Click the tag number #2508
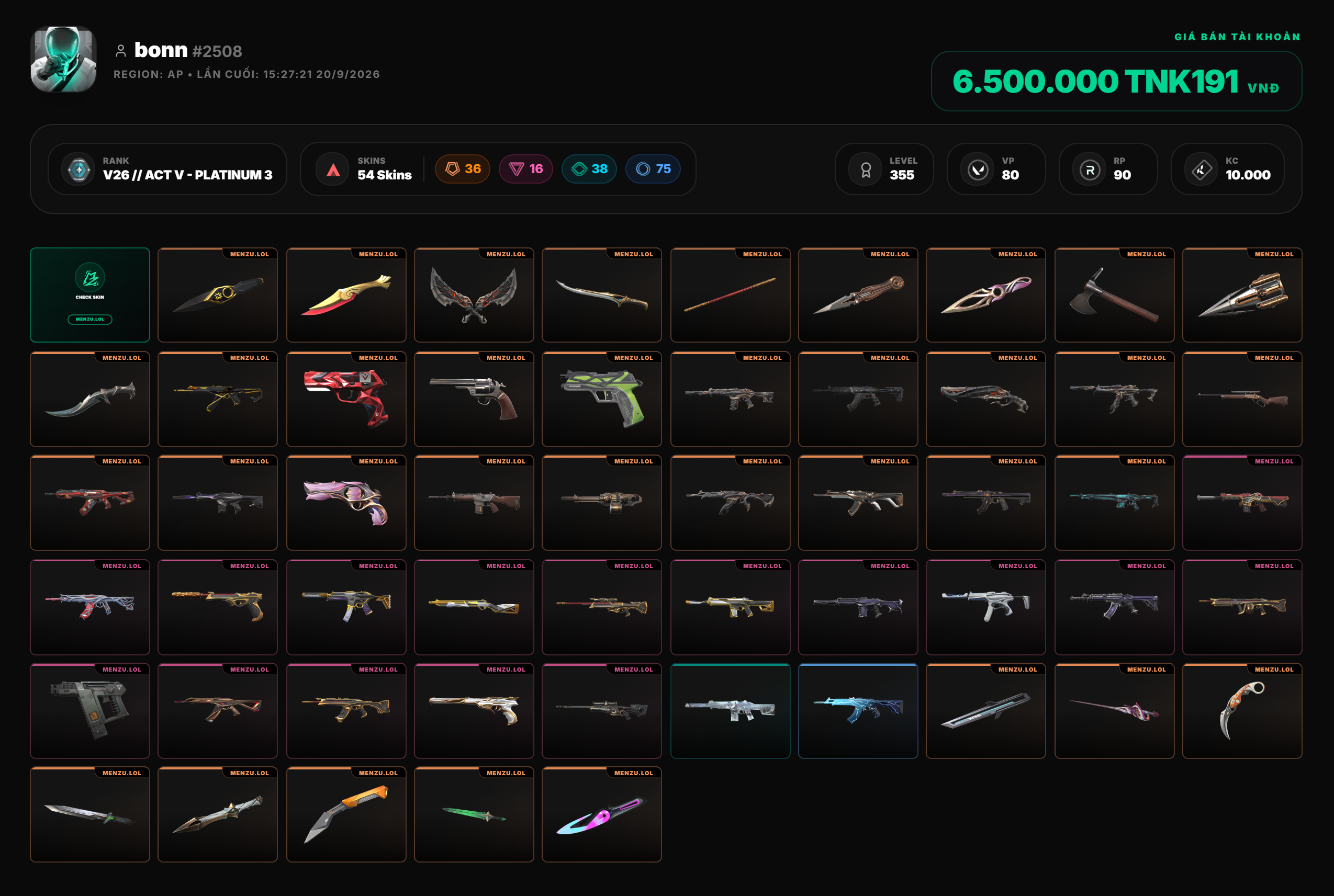Image resolution: width=1334 pixels, height=896 pixels. (x=217, y=51)
